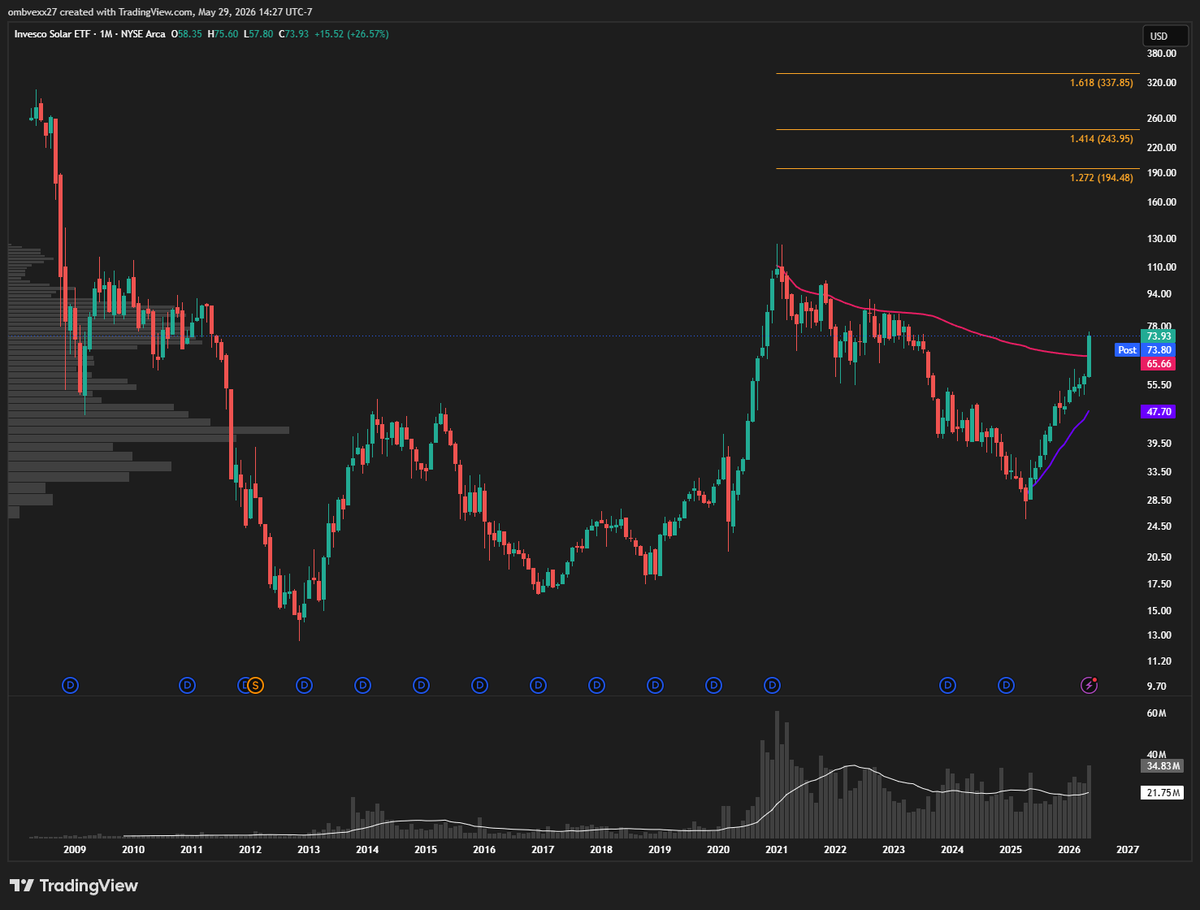1200x910 pixels.
Task: Click the dividend marker nearest the 2013 label
Action: tap(304, 685)
